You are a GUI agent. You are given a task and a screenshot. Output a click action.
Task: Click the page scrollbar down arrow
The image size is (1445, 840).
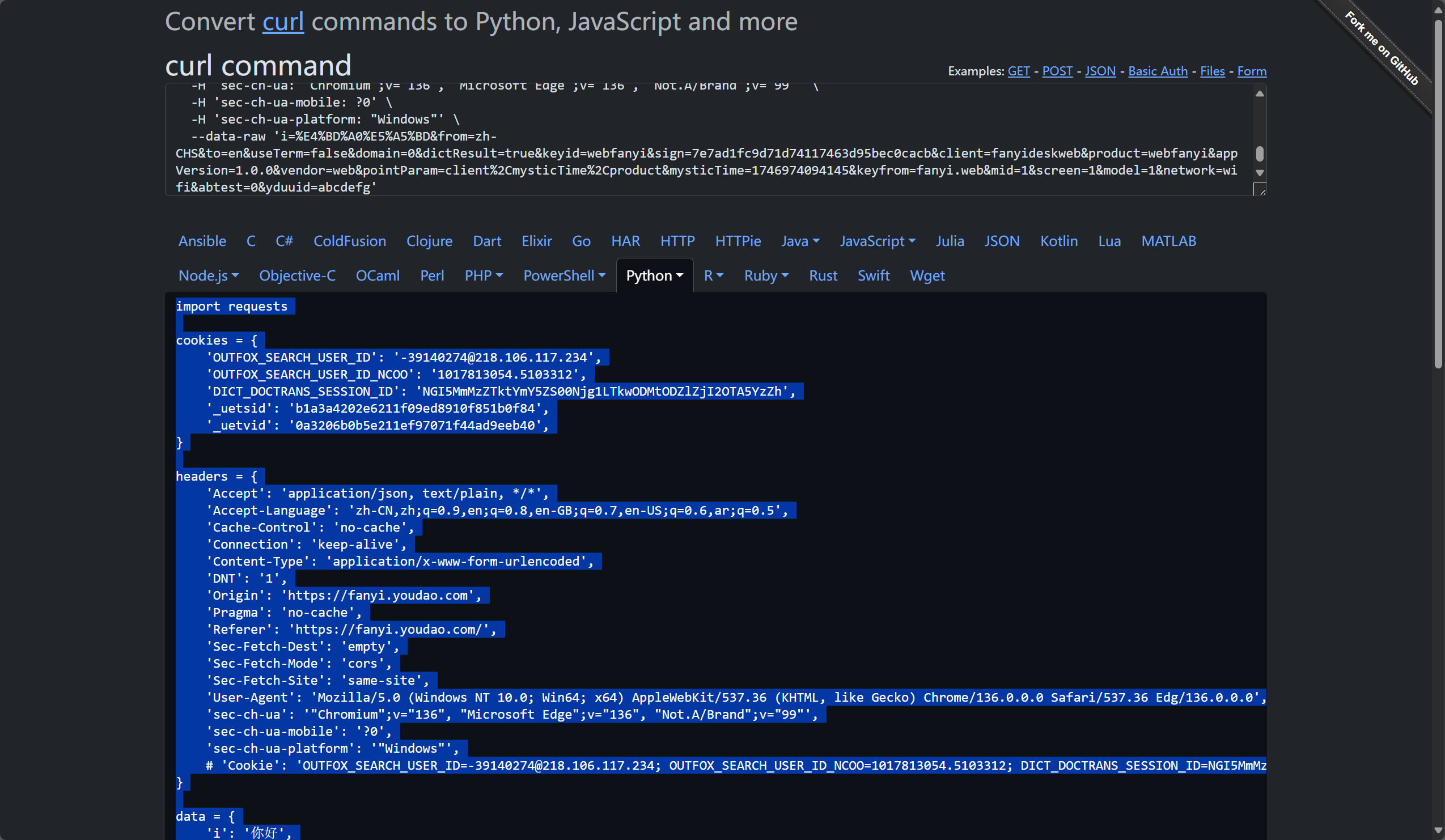pos(1438,830)
